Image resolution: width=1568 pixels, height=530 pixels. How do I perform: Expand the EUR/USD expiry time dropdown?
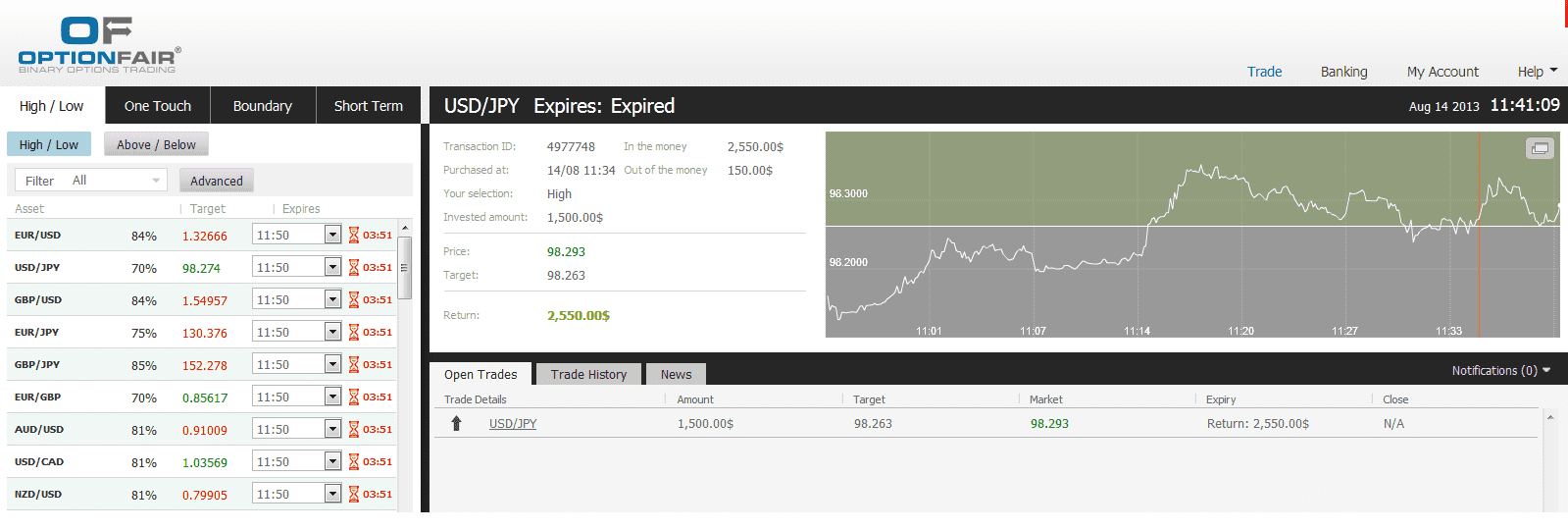[332, 236]
